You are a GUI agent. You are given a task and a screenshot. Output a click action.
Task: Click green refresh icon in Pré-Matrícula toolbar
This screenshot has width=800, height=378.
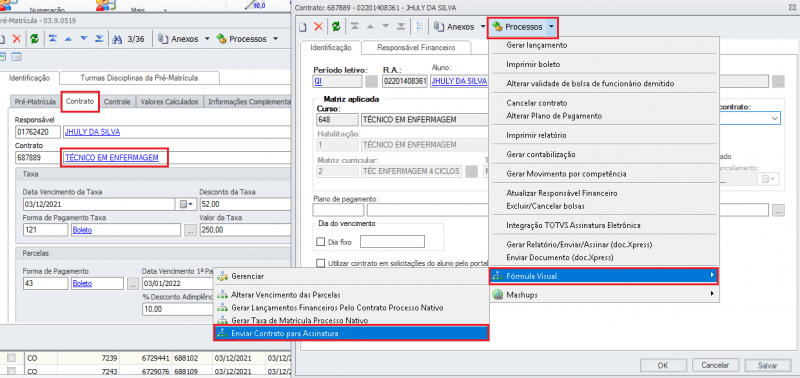tap(34, 39)
